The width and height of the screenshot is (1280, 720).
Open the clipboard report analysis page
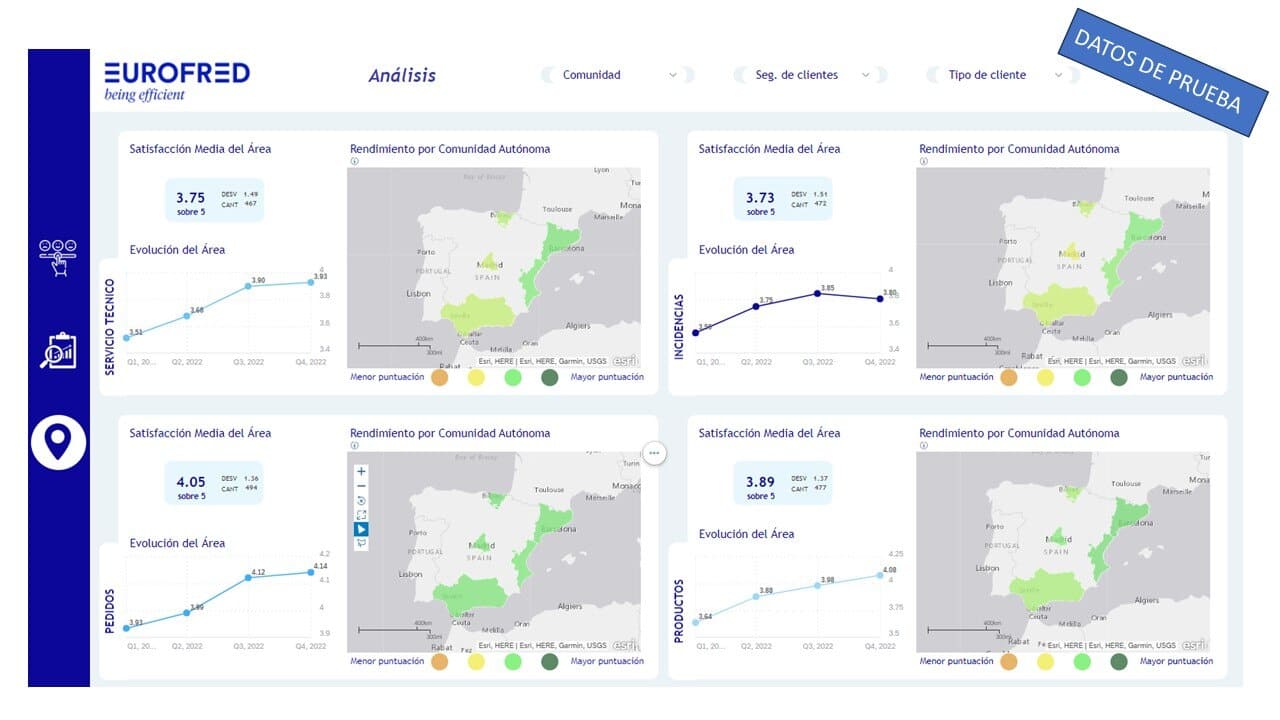[58, 350]
